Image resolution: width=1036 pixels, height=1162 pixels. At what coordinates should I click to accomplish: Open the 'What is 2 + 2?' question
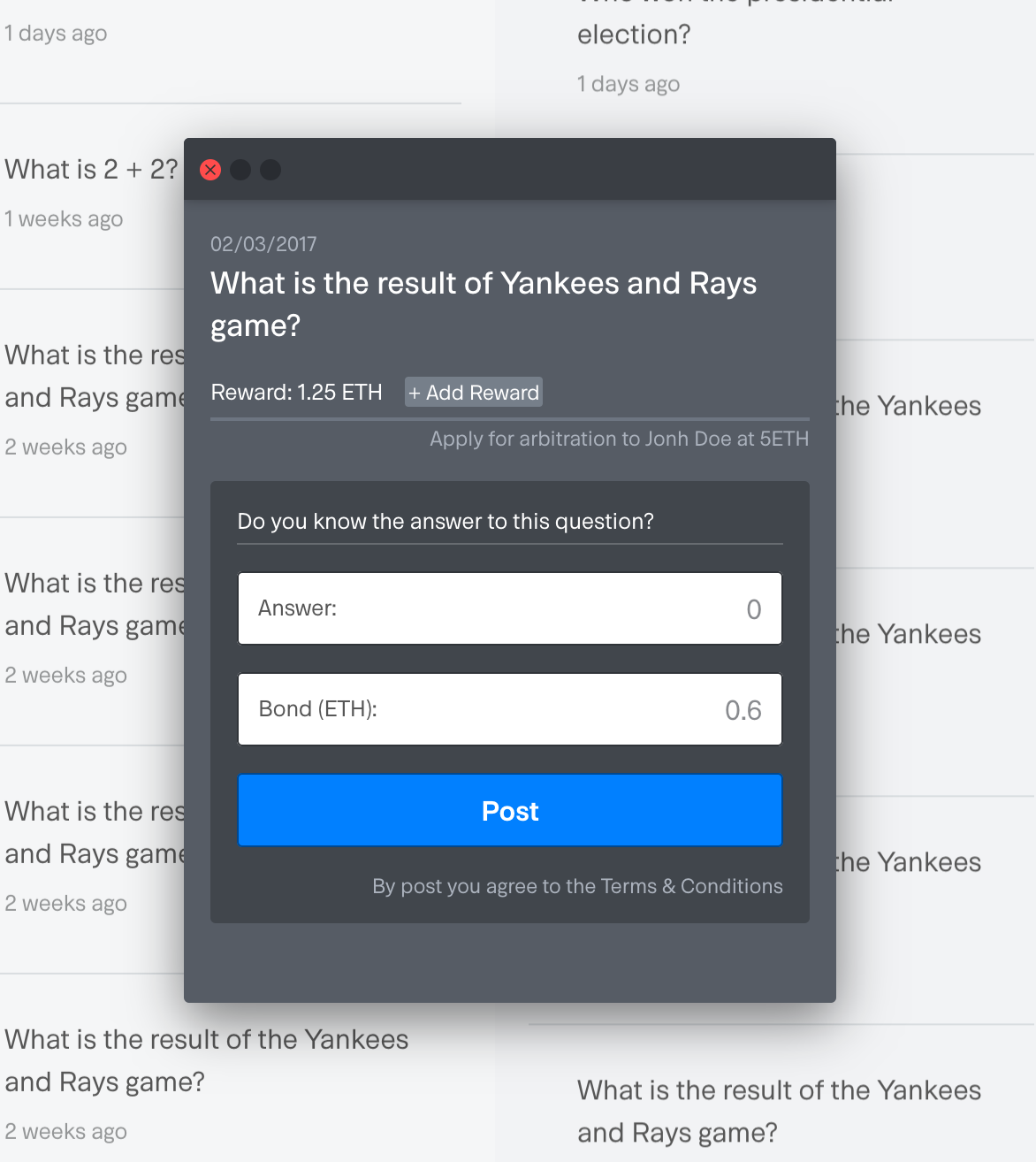(x=91, y=169)
